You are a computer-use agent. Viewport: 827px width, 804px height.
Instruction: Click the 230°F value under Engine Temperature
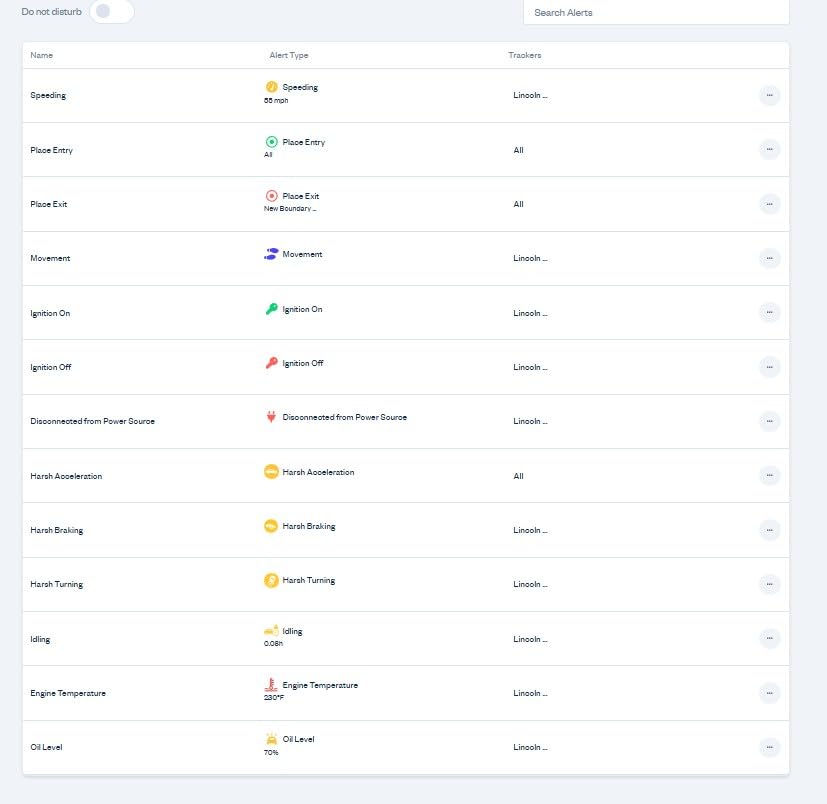click(274, 697)
